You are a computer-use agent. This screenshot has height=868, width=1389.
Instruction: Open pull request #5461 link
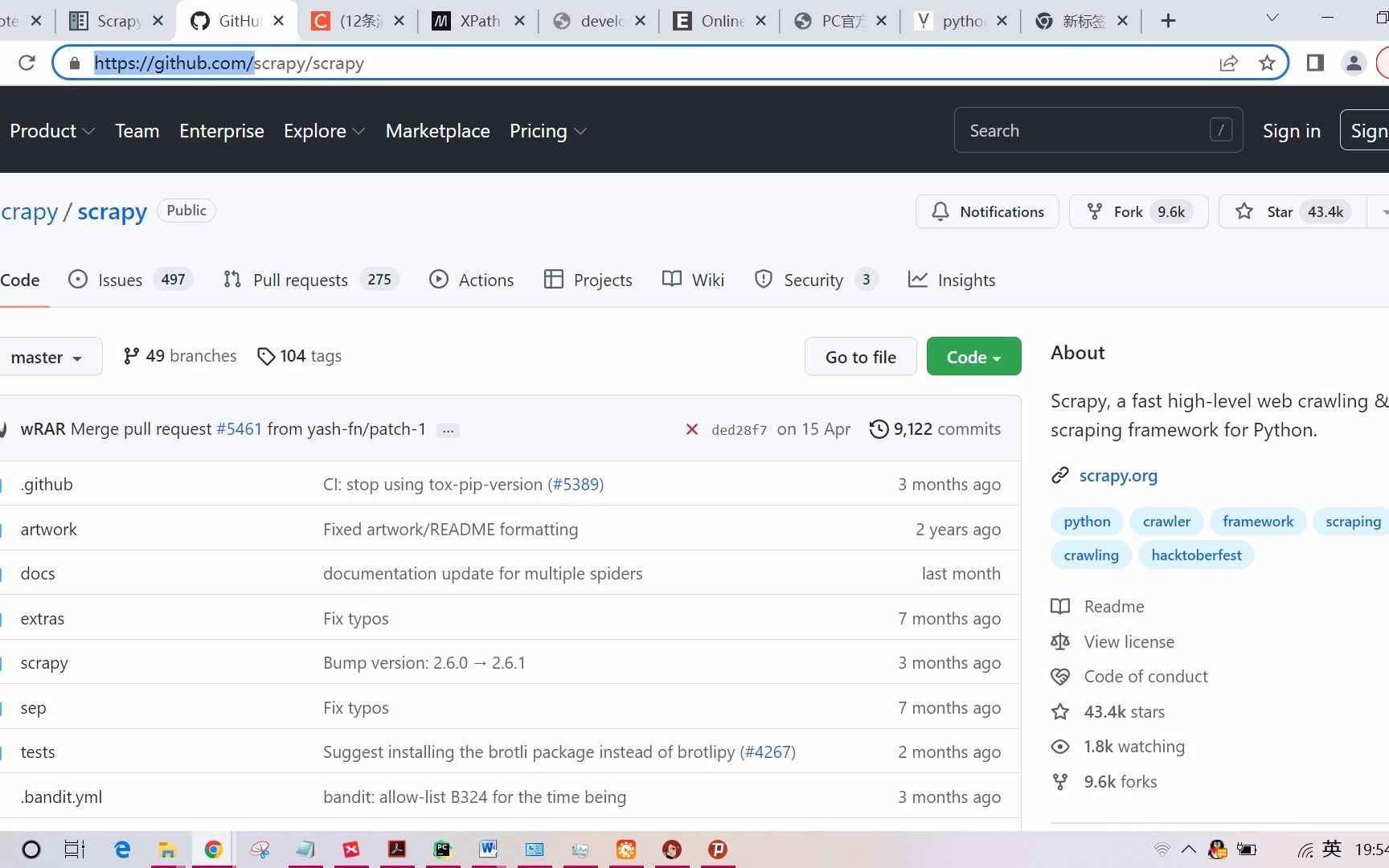pyautogui.click(x=240, y=429)
